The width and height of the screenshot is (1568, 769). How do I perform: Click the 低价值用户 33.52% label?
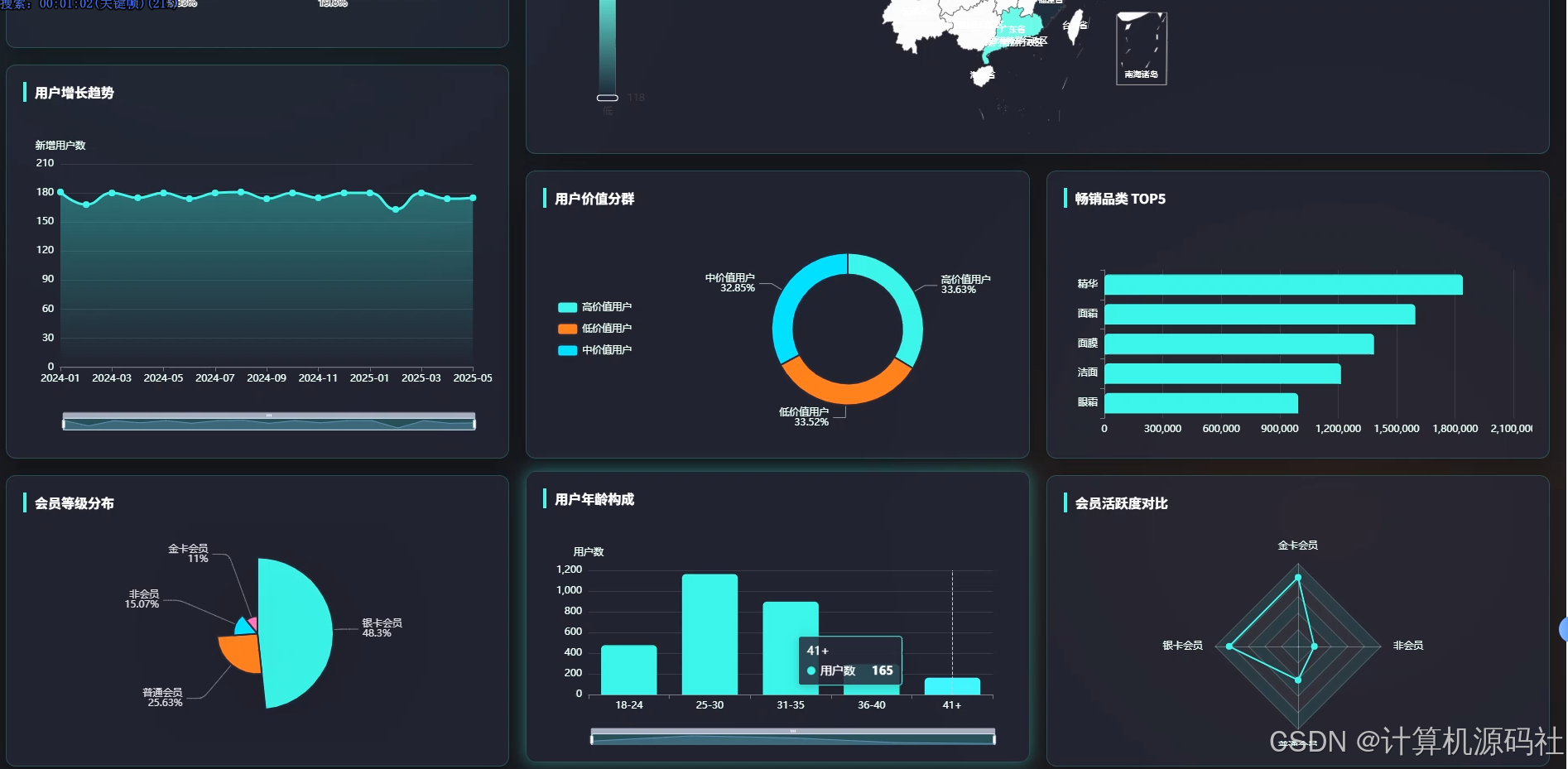pyautogui.click(x=804, y=416)
